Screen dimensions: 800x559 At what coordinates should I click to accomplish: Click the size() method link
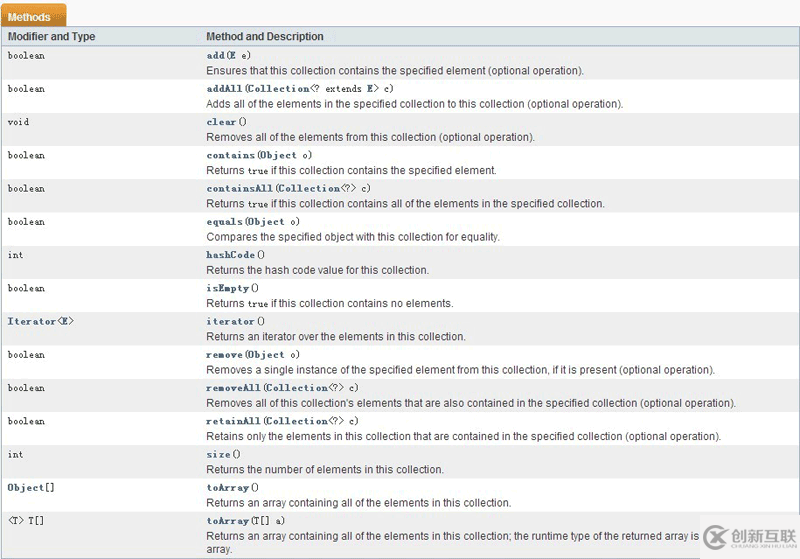coord(219,454)
